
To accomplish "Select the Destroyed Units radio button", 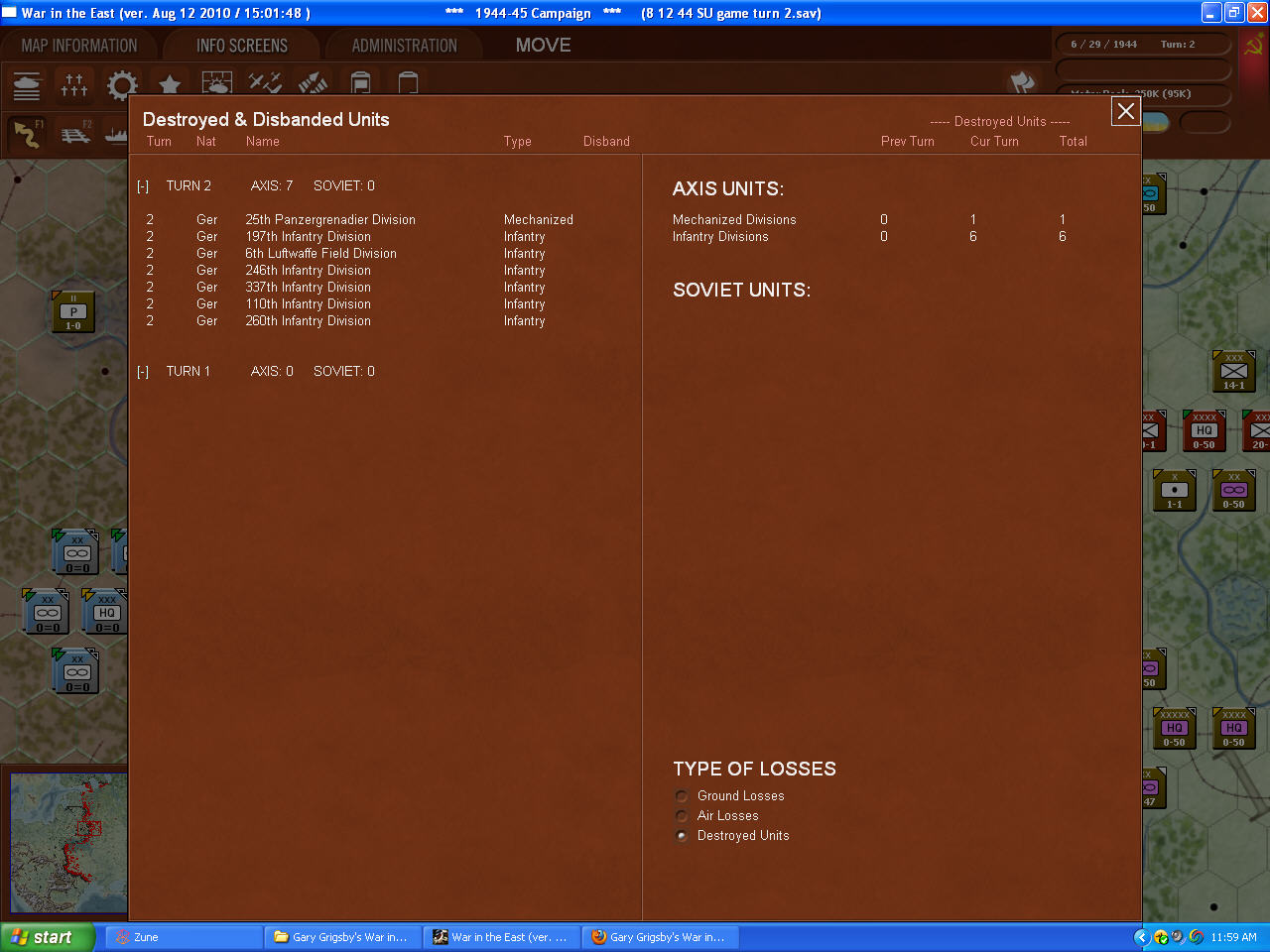I will [x=682, y=836].
